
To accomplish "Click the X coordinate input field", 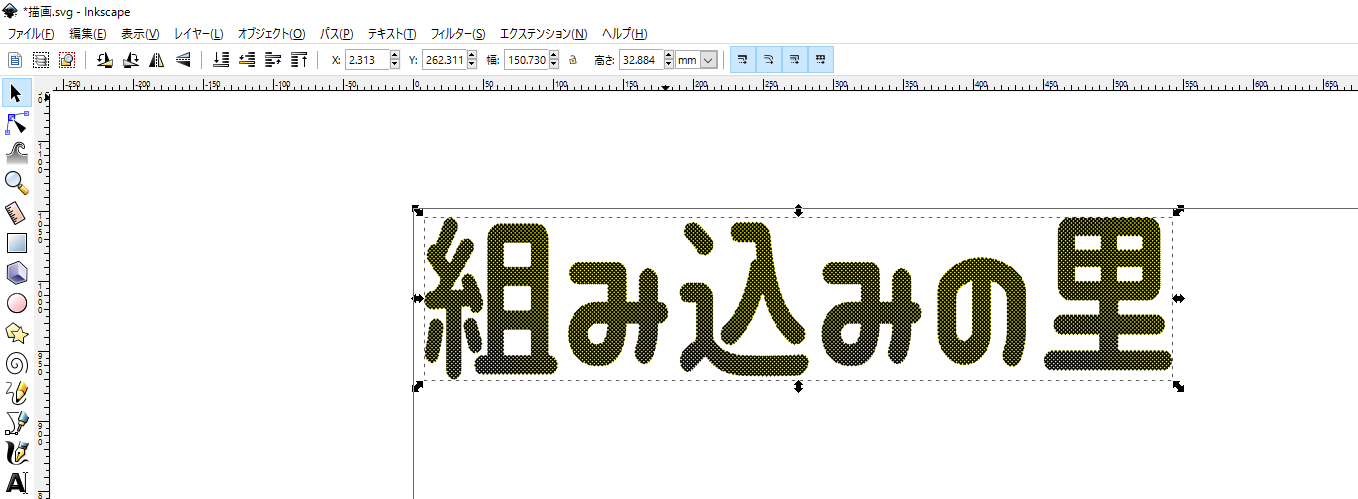I will click(367, 60).
